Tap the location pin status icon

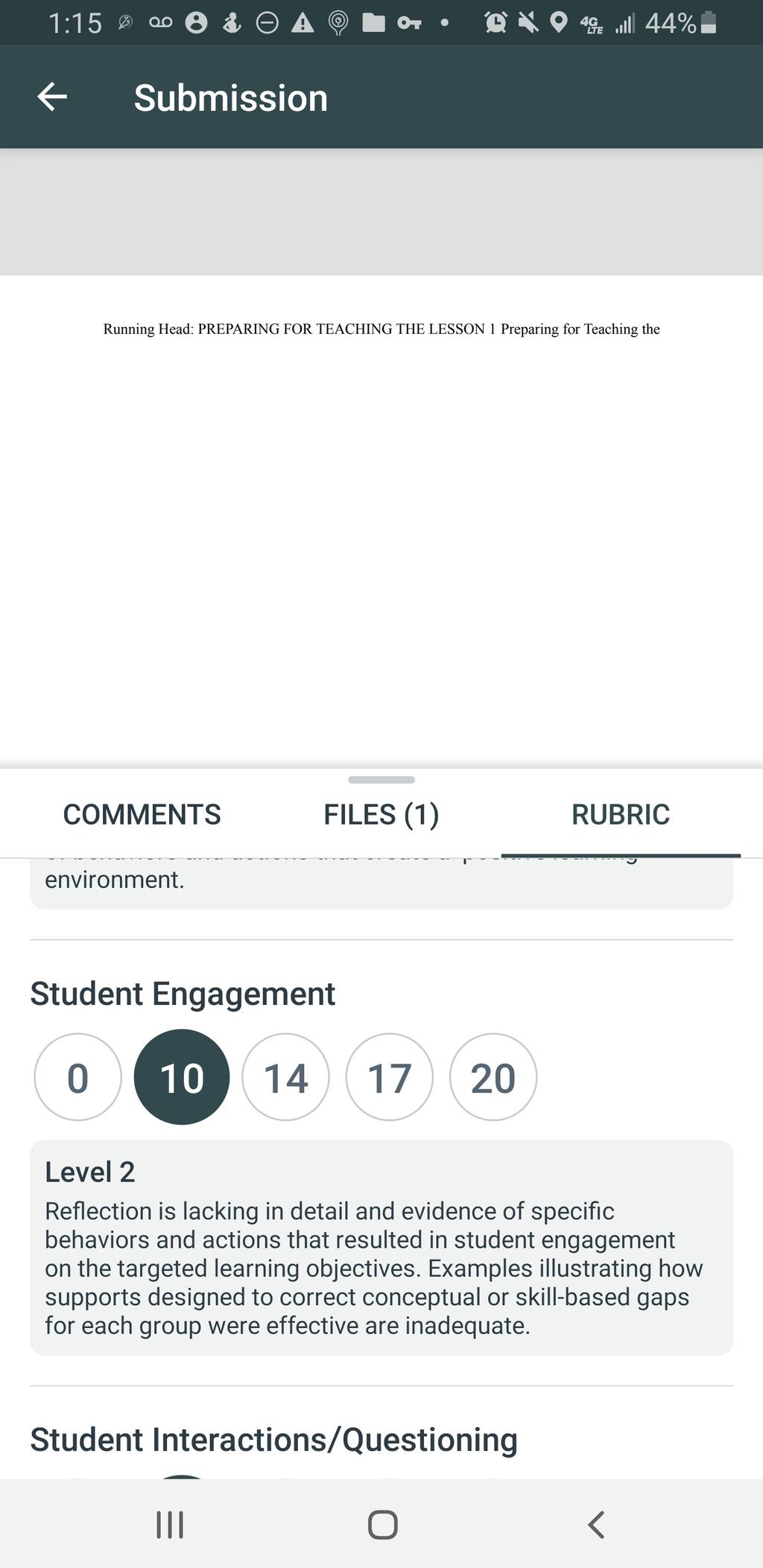(558, 23)
